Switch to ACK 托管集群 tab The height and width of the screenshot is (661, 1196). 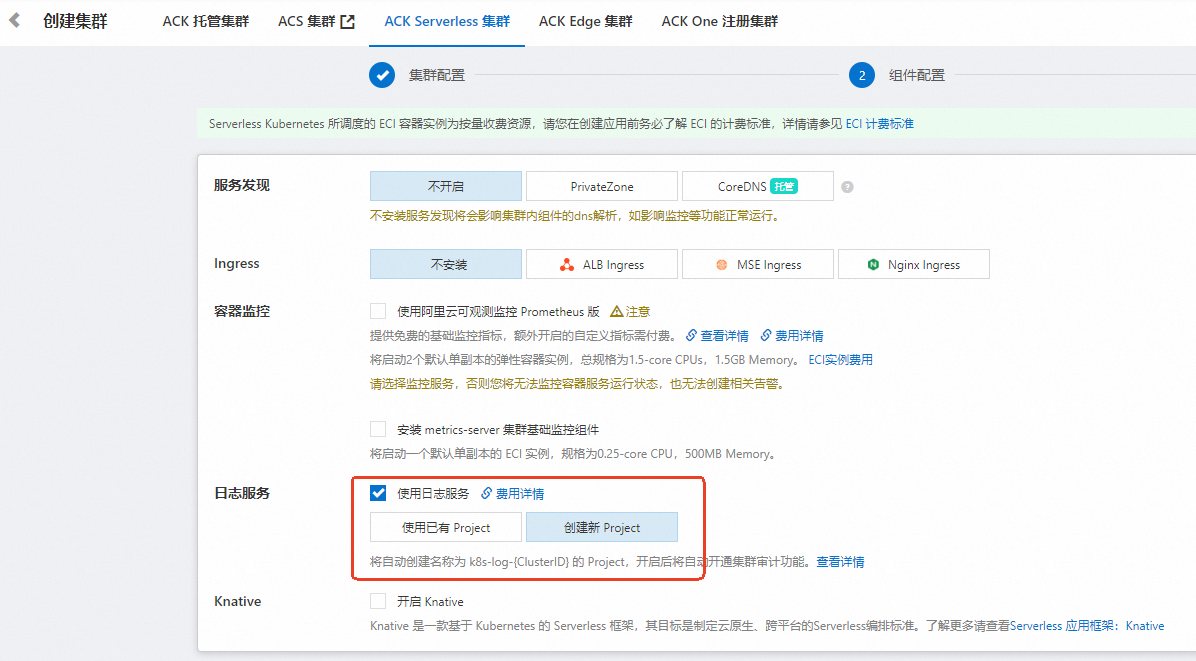[206, 21]
